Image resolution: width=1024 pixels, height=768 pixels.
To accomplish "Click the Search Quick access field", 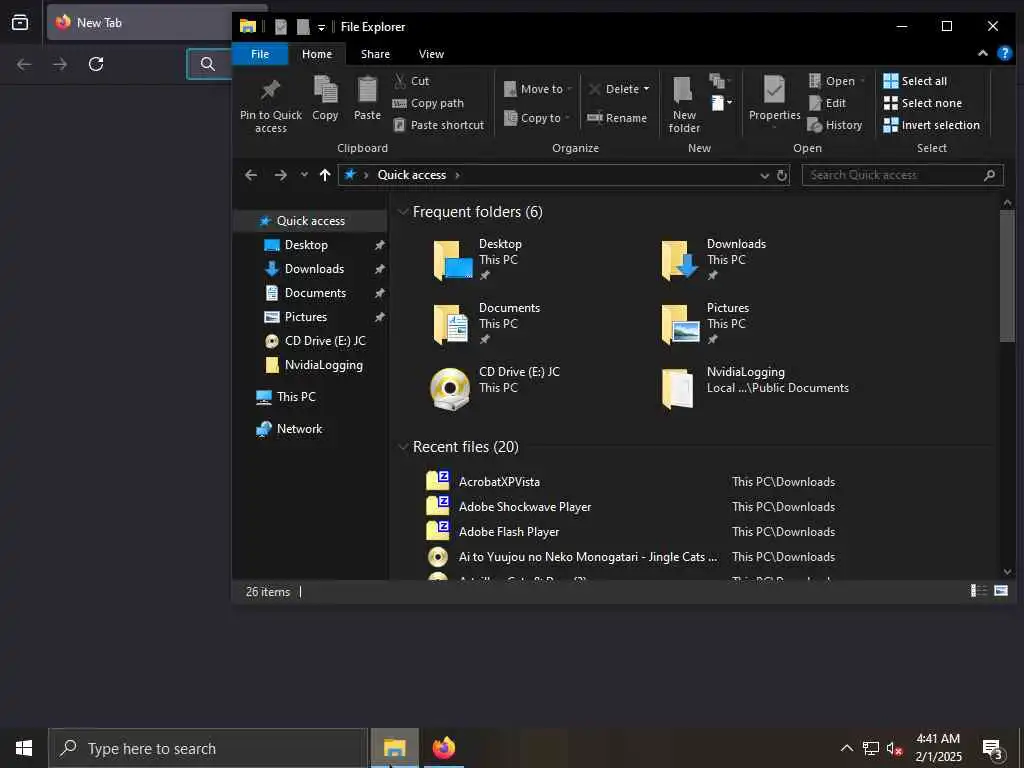I will [x=903, y=175].
